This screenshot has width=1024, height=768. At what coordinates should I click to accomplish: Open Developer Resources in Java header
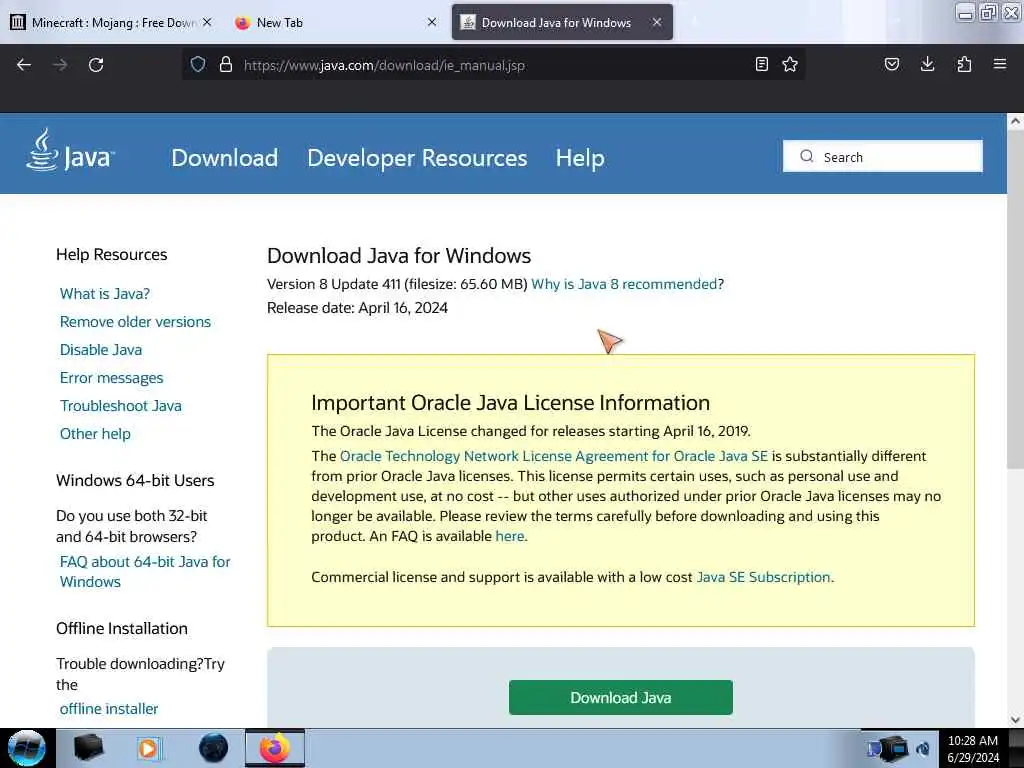coord(417,158)
